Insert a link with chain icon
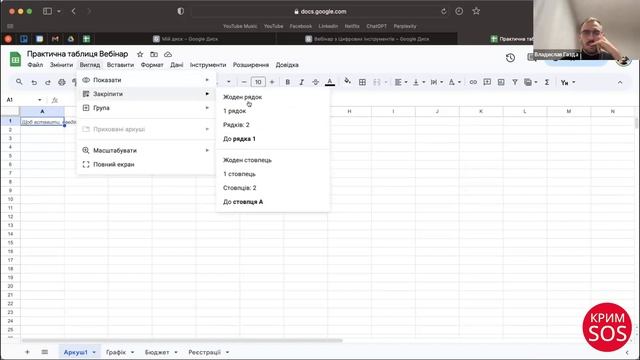 pos(473,82)
